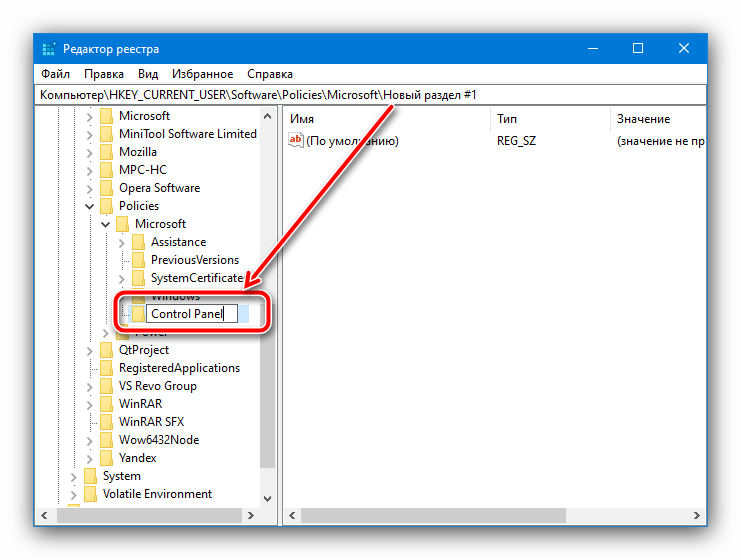741x560 pixels.
Task: Expand the Mozilla key
Action: [89, 153]
